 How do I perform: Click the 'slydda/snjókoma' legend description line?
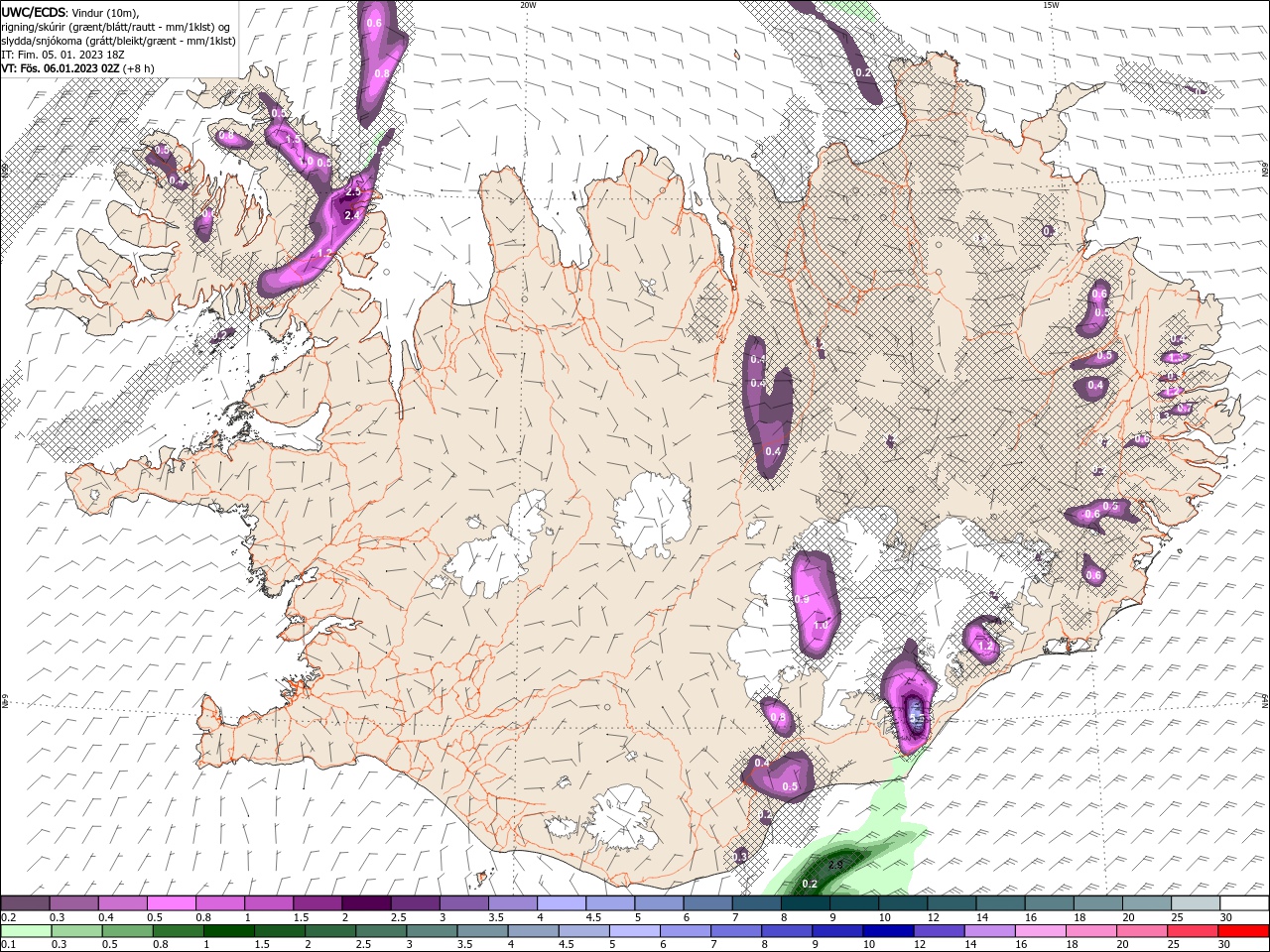tap(118, 41)
